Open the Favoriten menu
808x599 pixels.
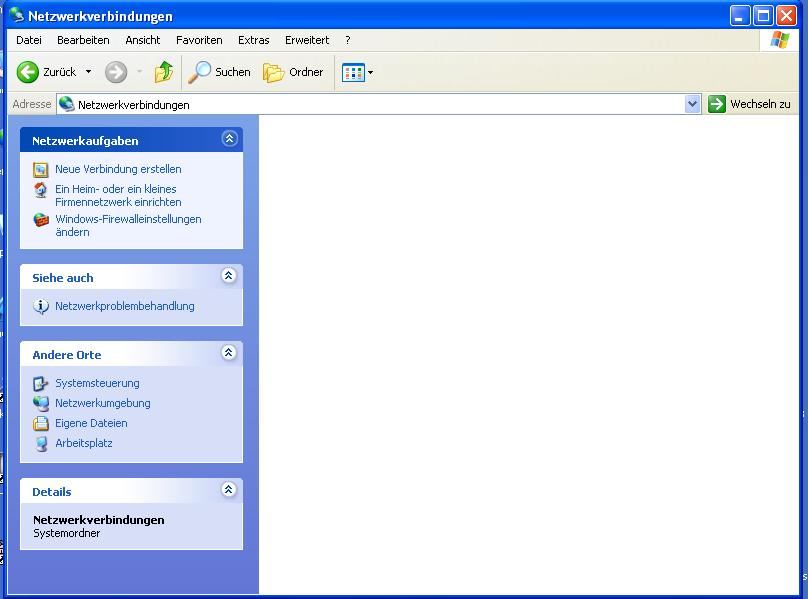click(x=199, y=40)
